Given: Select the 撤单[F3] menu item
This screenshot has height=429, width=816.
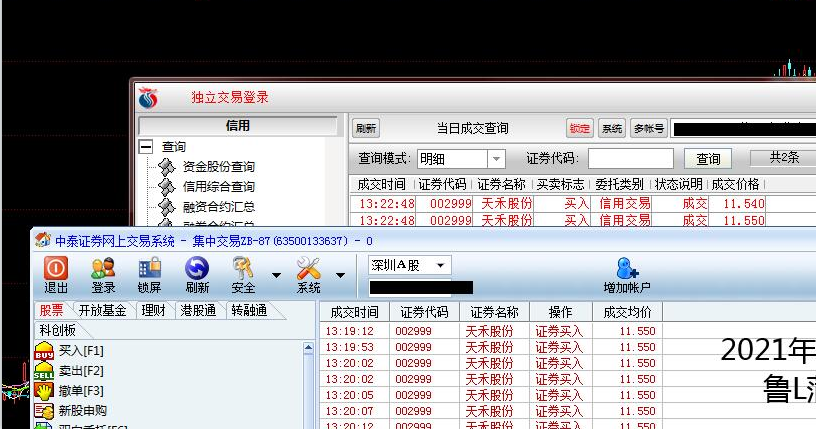Looking at the screenshot, I should tap(81, 390).
